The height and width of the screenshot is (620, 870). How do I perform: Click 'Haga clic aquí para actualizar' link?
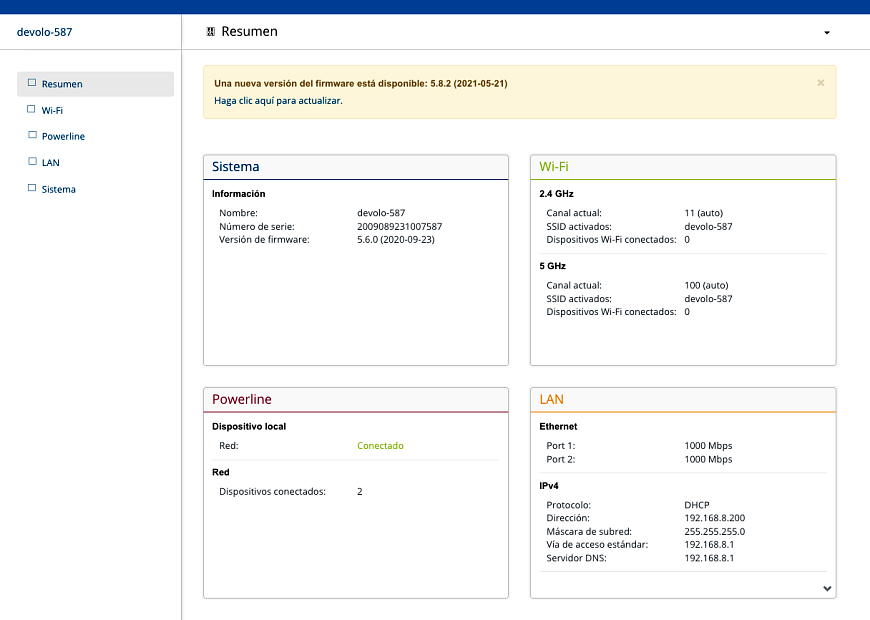tap(278, 100)
